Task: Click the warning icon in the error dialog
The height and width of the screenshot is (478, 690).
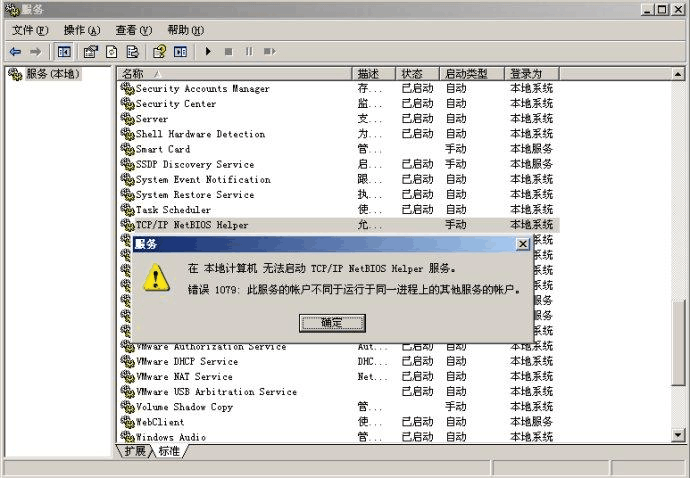Action: coord(156,277)
